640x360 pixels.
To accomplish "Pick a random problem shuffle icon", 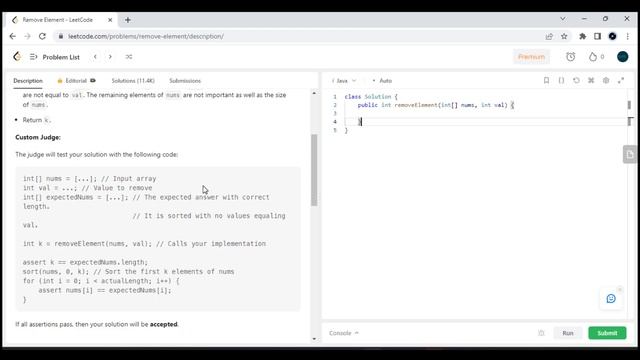I will 129,57.
